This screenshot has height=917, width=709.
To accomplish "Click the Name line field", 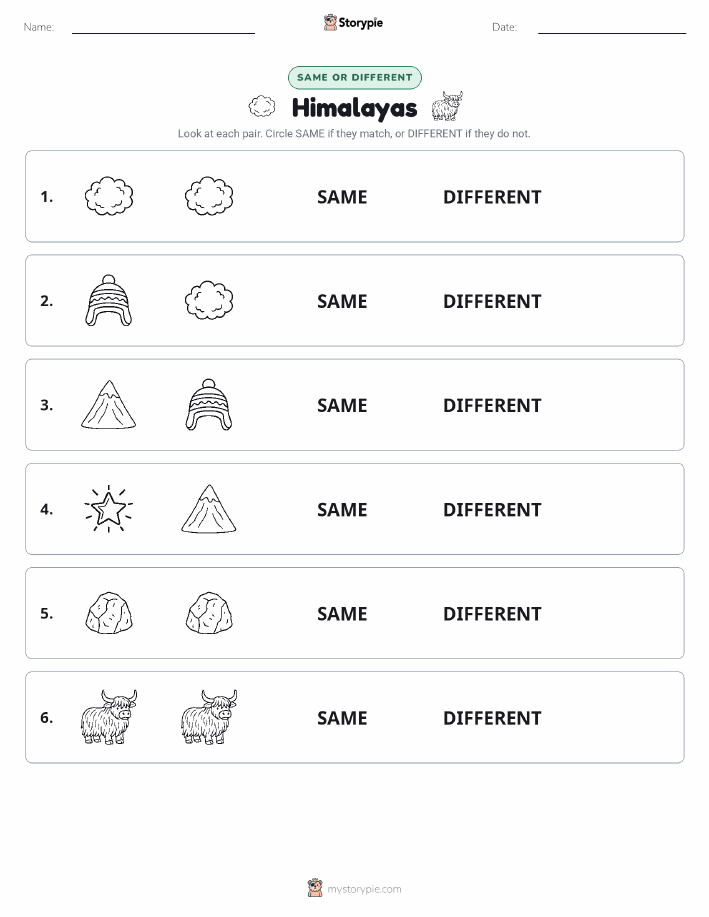I will click(163, 27).
